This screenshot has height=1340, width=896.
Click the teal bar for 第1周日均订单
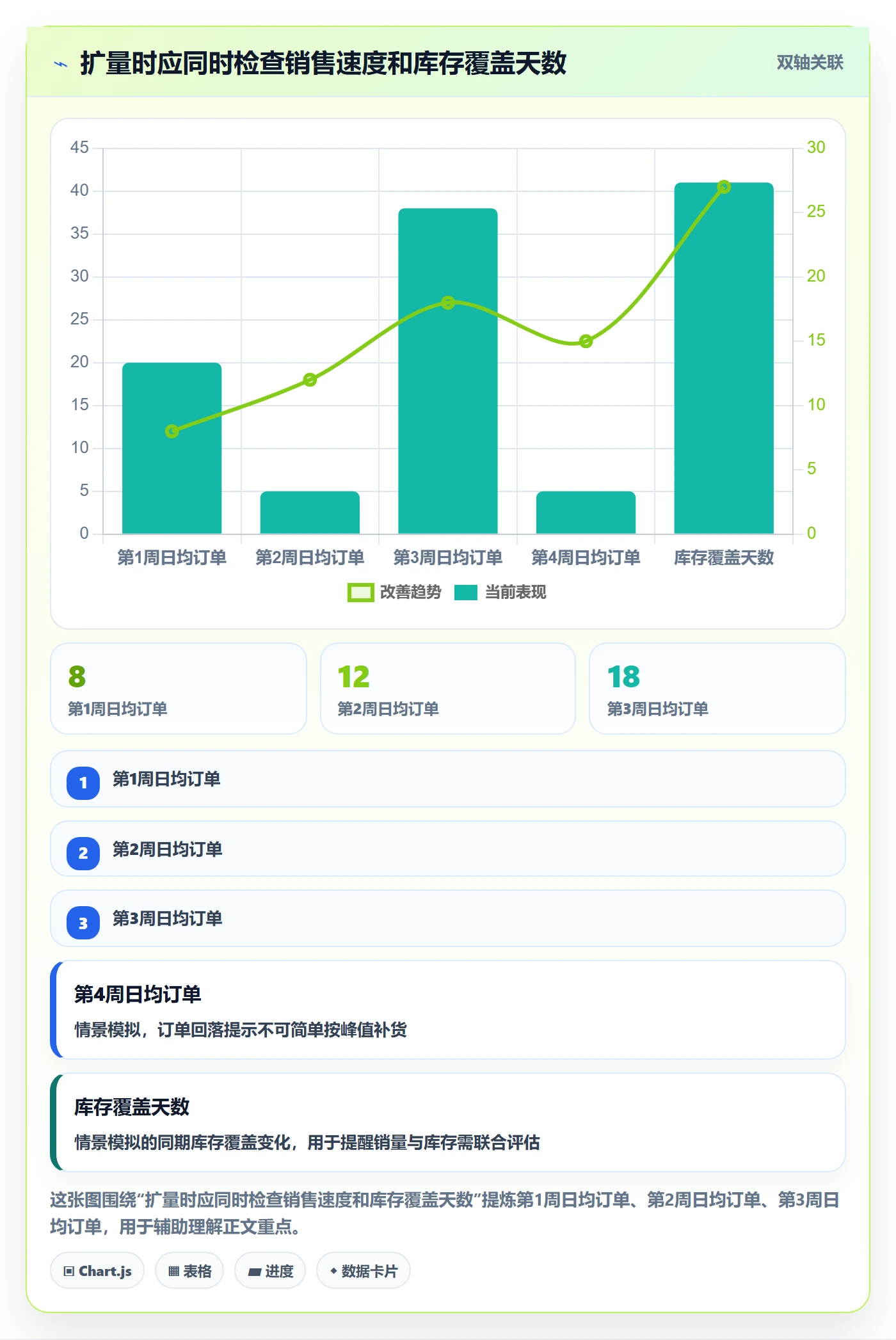tap(172, 448)
